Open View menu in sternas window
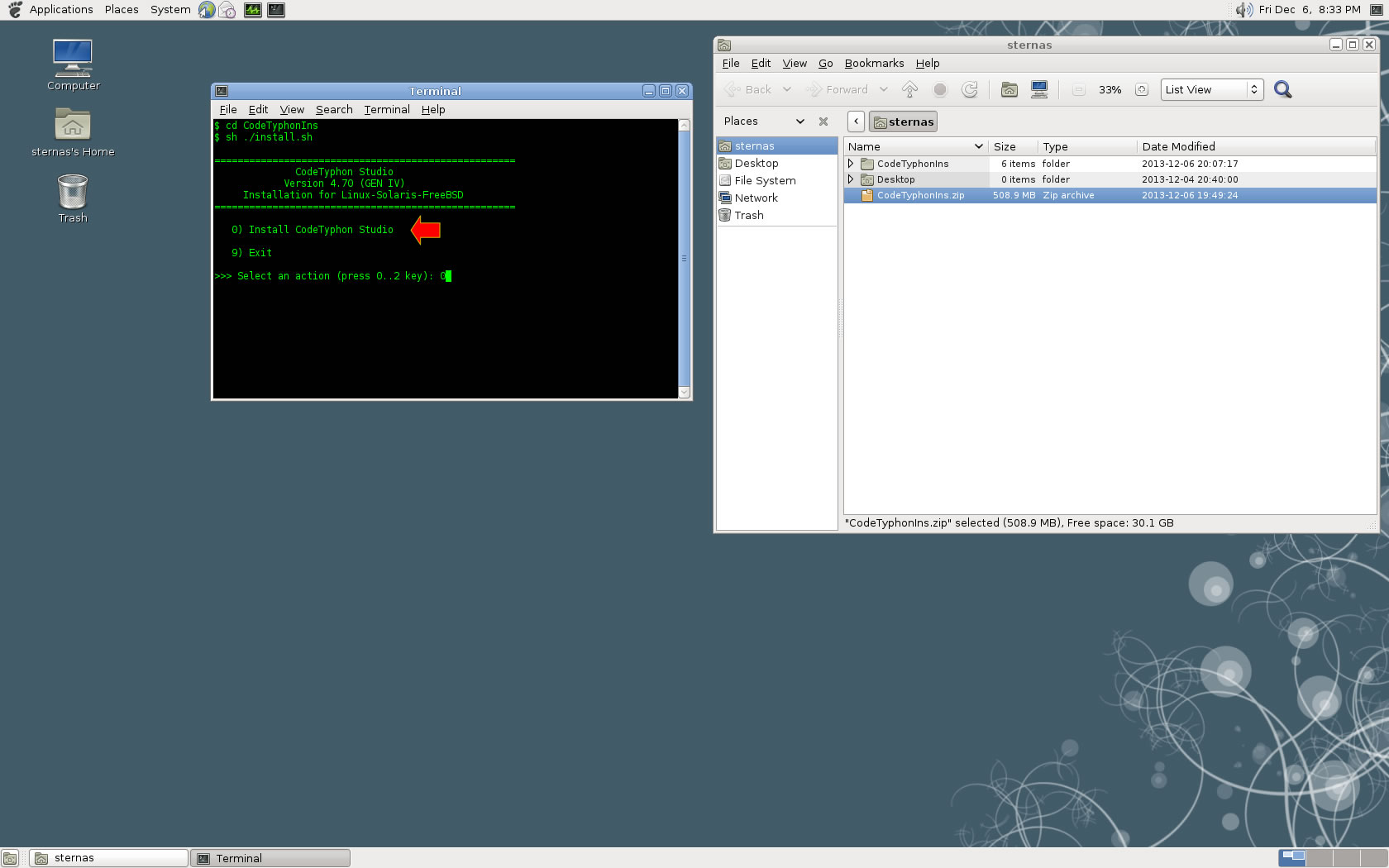The width and height of the screenshot is (1389, 868). 795,63
